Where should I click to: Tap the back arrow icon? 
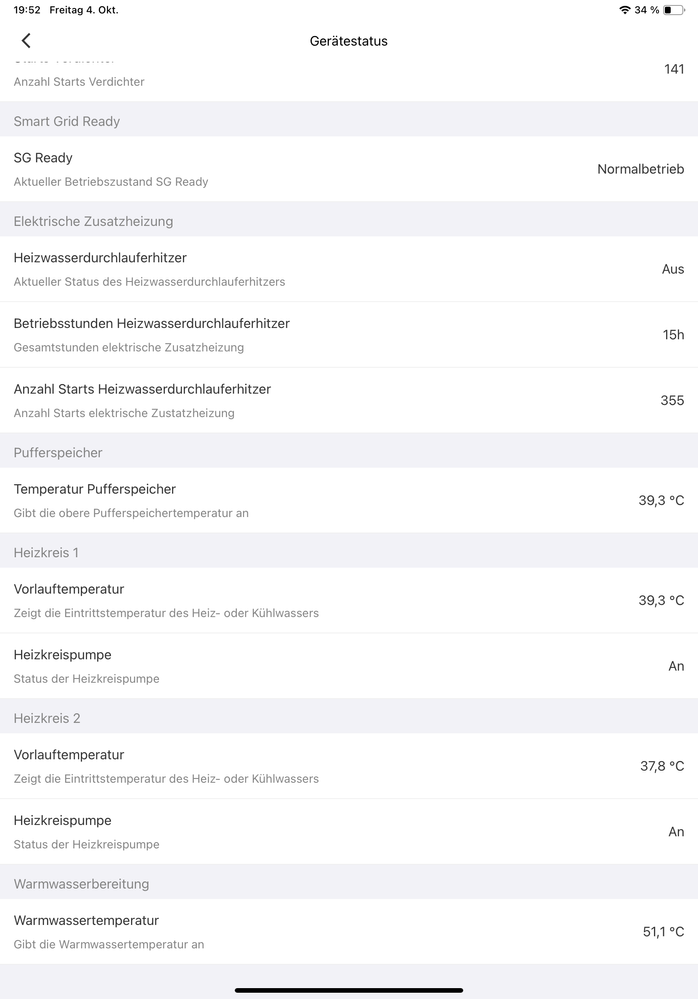point(26,41)
